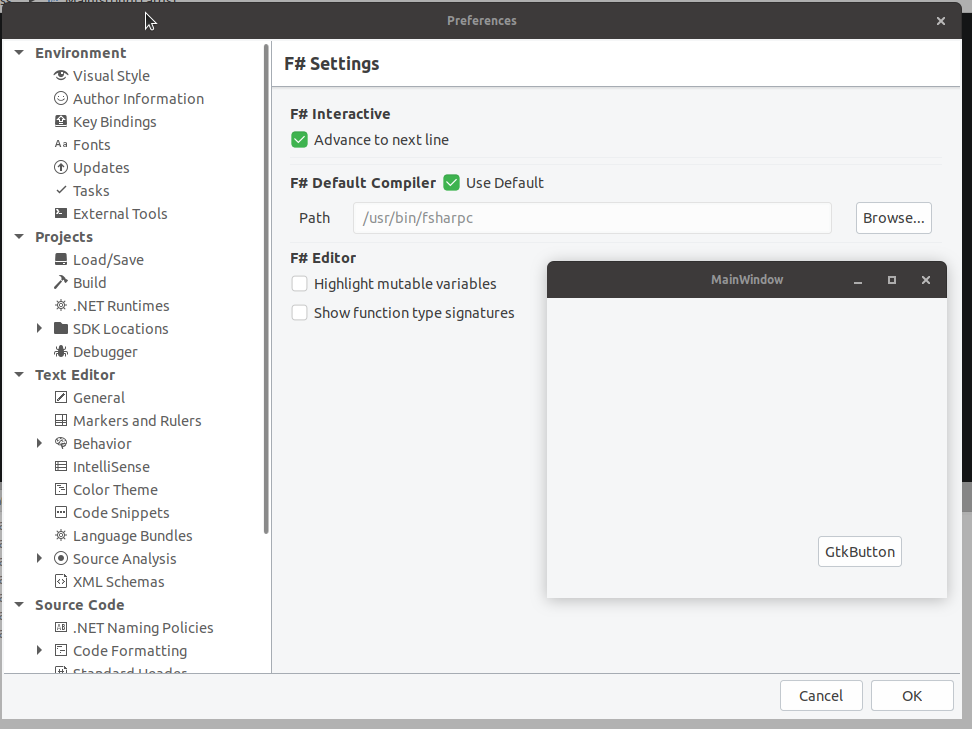The height and width of the screenshot is (729, 972).
Task: Click the Build hammer icon
Action: [61, 282]
